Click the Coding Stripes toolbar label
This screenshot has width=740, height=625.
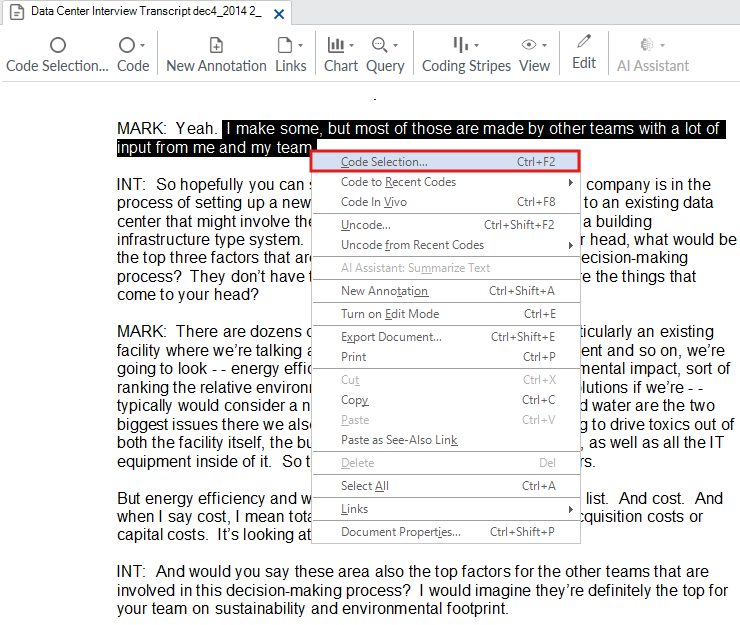point(466,66)
